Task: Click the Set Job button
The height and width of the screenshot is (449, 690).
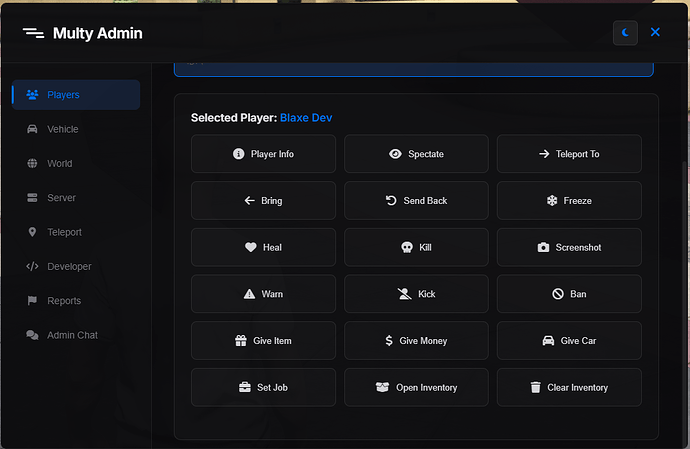Action: click(263, 387)
